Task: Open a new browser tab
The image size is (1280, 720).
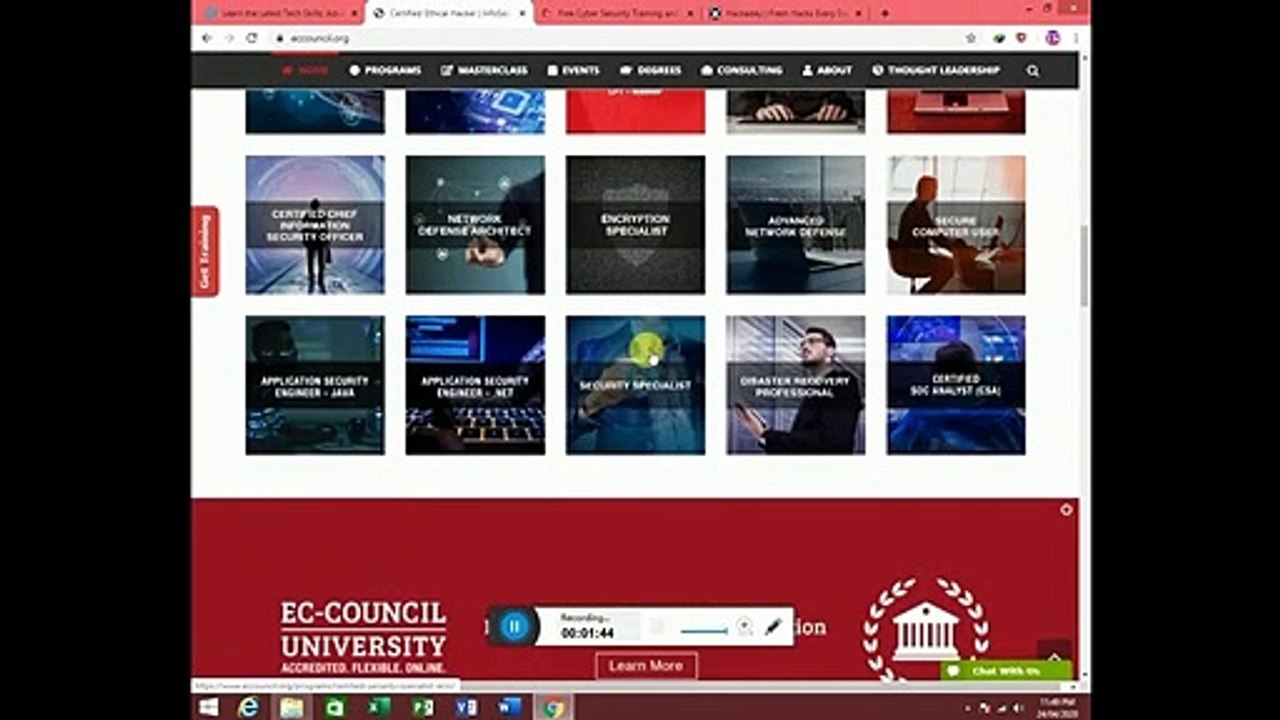Action: pos(884,13)
